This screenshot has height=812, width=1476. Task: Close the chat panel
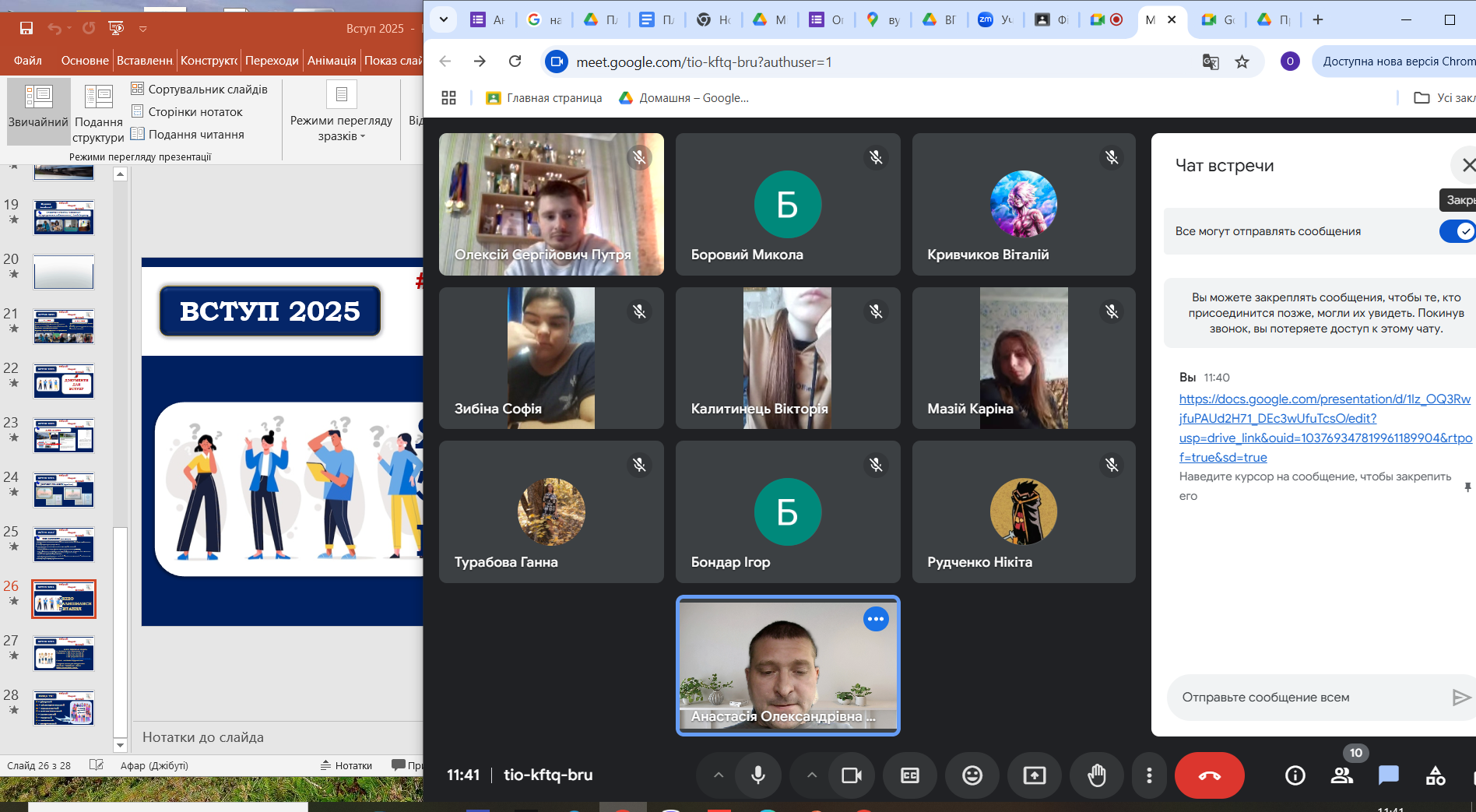(1467, 165)
